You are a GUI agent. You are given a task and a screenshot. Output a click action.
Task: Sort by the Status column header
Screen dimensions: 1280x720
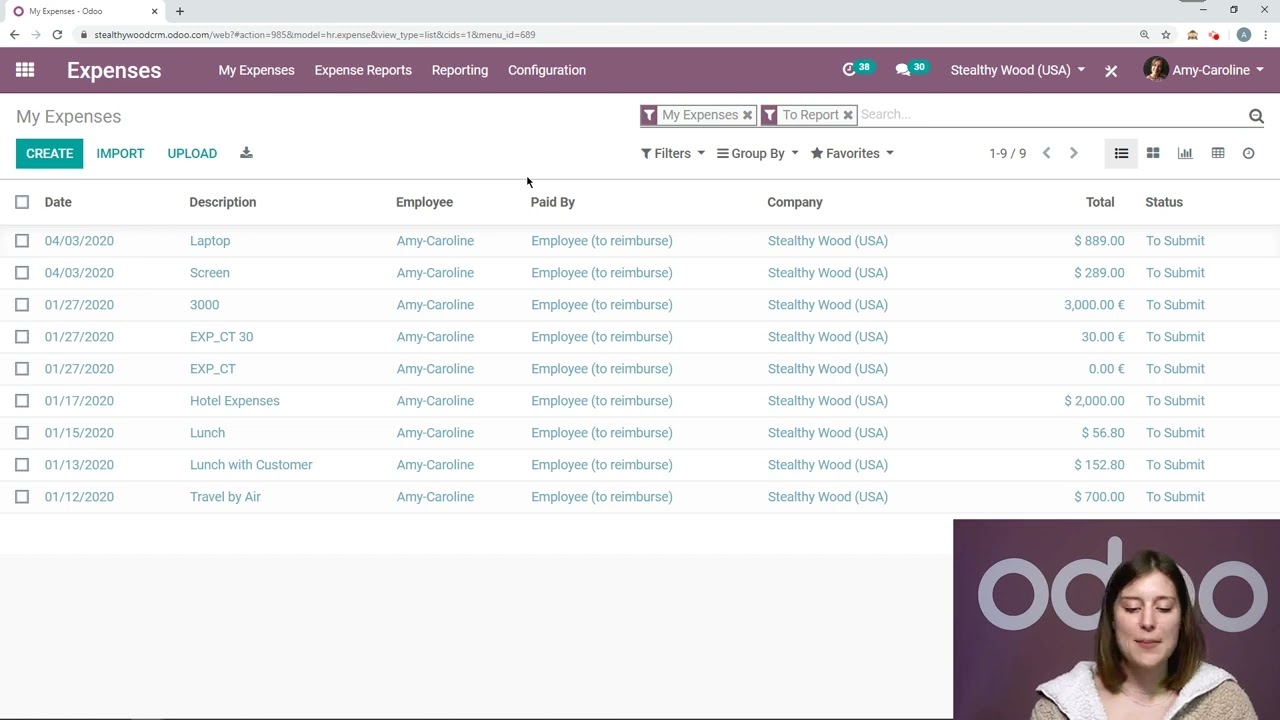click(x=1164, y=202)
